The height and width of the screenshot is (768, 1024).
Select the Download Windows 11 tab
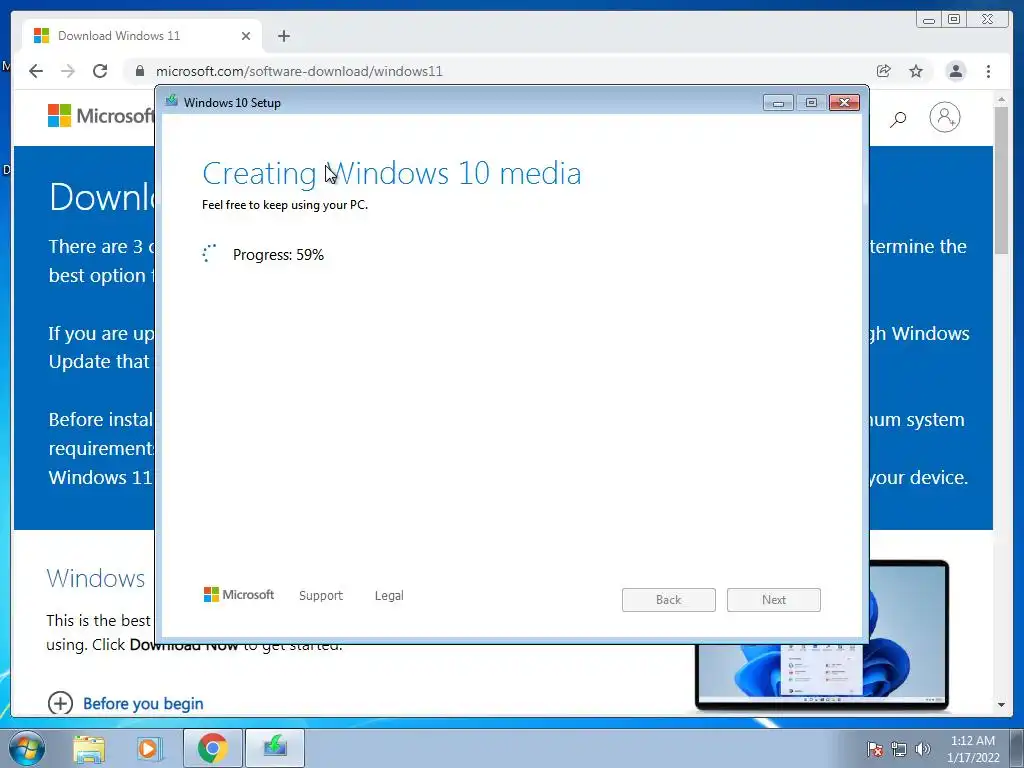point(142,36)
